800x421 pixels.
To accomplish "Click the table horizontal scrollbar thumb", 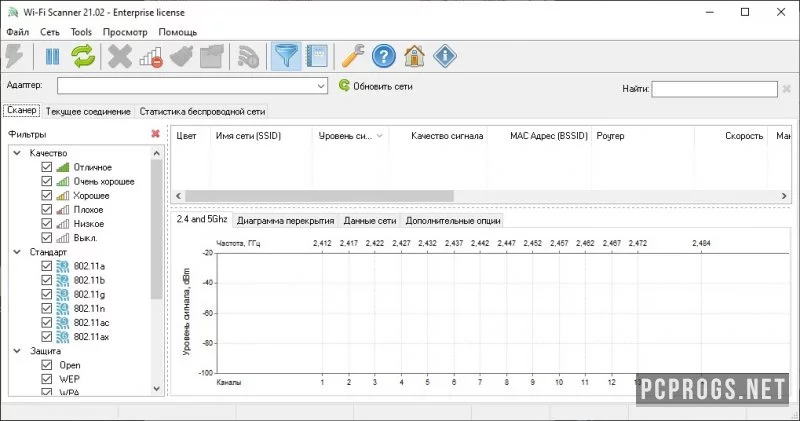I will pos(319,196).
